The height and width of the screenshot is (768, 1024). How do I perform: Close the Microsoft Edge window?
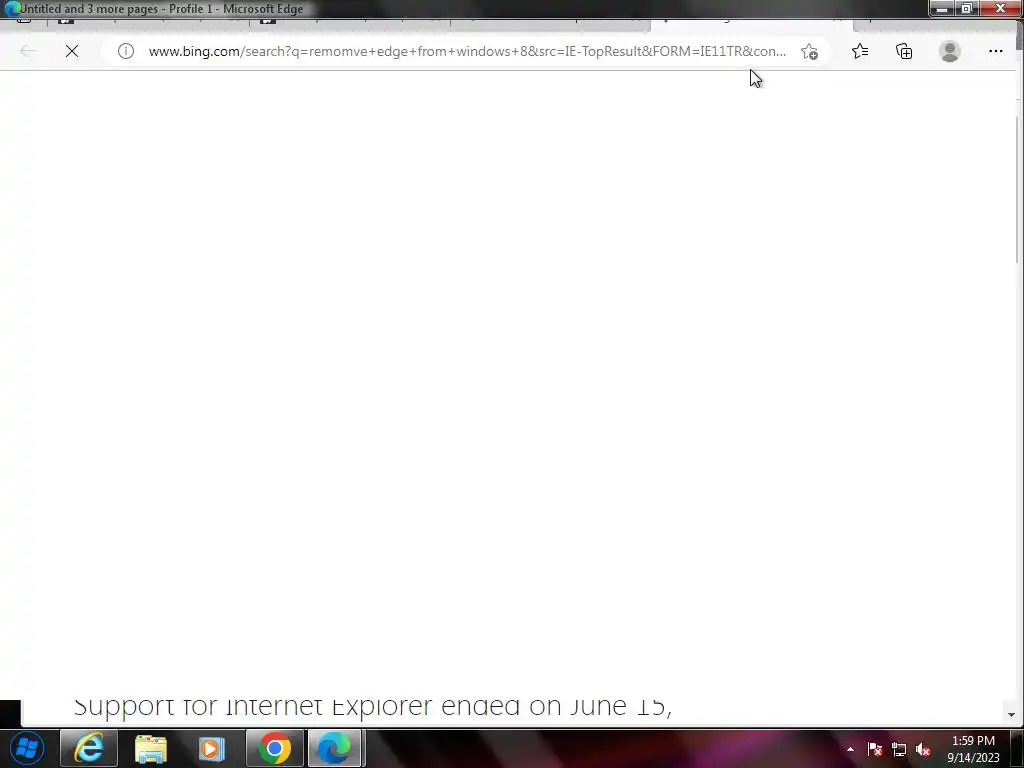pyautogui.click(x=1000, y=8)
